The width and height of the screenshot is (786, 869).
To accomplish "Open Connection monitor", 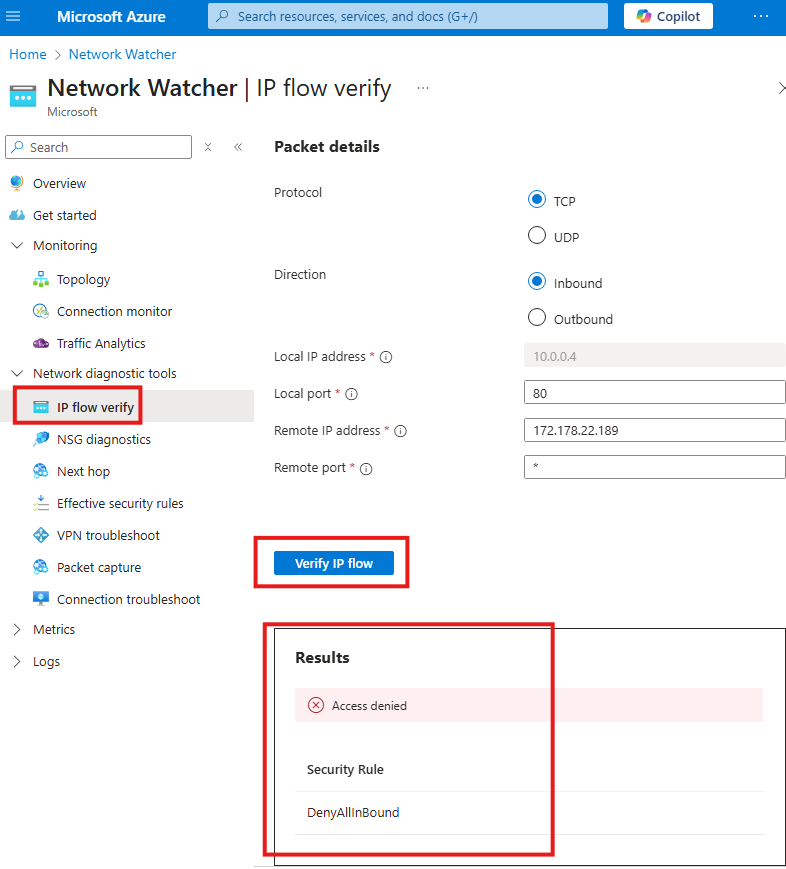I will (x=114, y=311).
